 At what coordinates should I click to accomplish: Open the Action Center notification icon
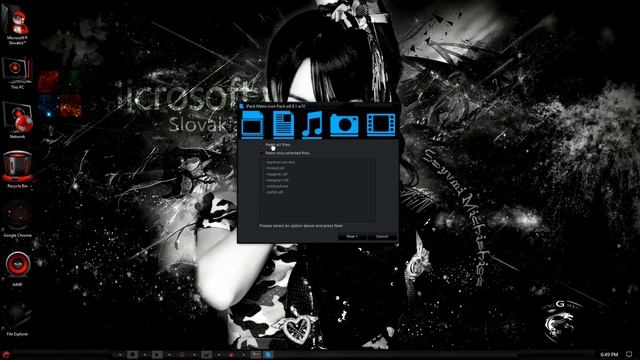(x=629, y=355)
